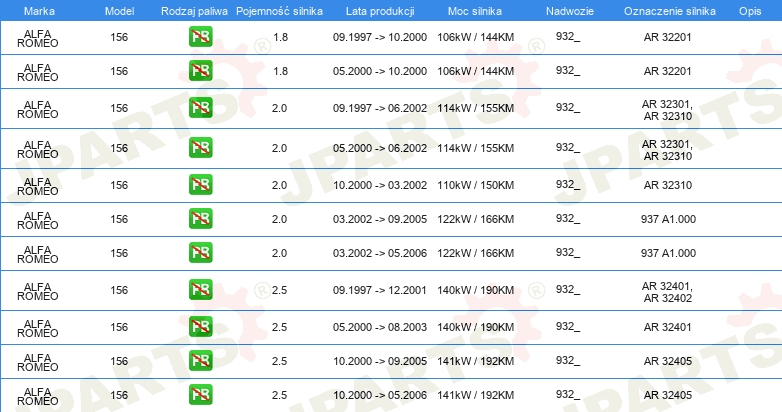Screen dimensions: 782x412
Task: Click ALFA ROMEO in 09.1997 -> 10.2000 row
Action: (x=37, y=38)
